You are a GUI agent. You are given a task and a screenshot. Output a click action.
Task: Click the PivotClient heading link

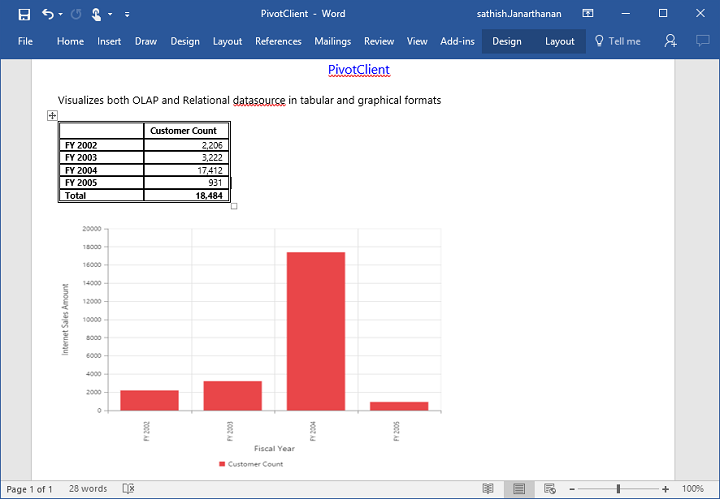(358, 70)
